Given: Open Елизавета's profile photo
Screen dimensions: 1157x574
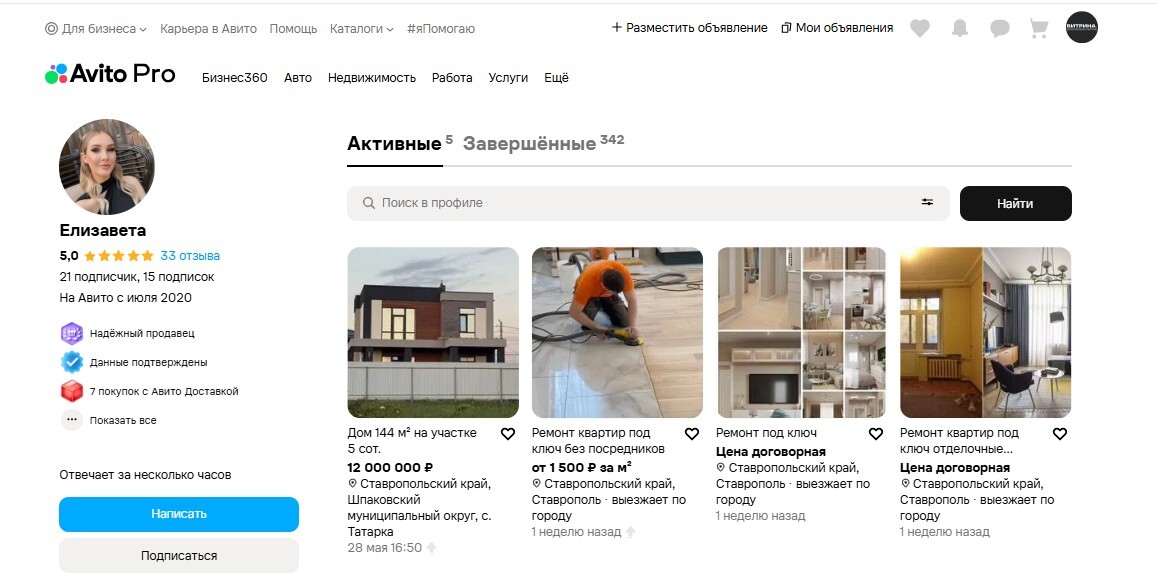Looking at the screenshot, I should (107, 167).
